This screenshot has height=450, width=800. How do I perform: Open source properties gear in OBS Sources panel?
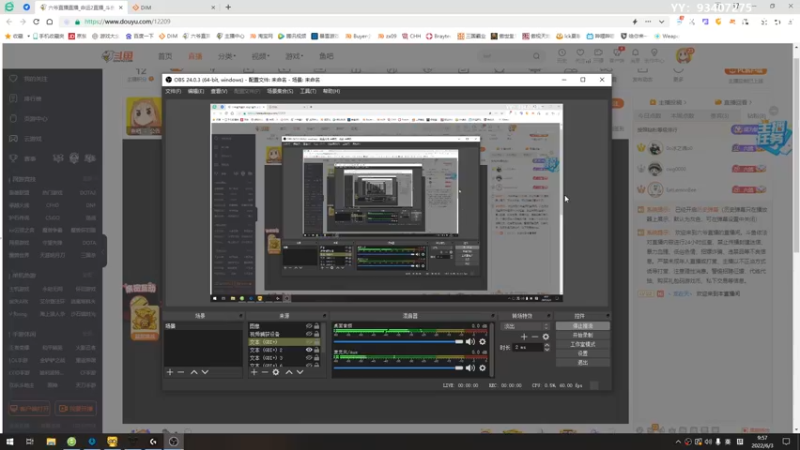[x=276, y=372]
